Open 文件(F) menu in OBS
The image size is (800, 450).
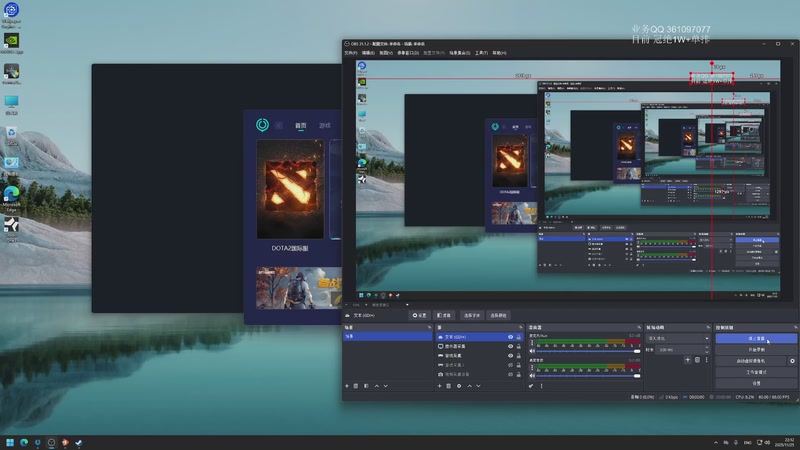[351, 53]
